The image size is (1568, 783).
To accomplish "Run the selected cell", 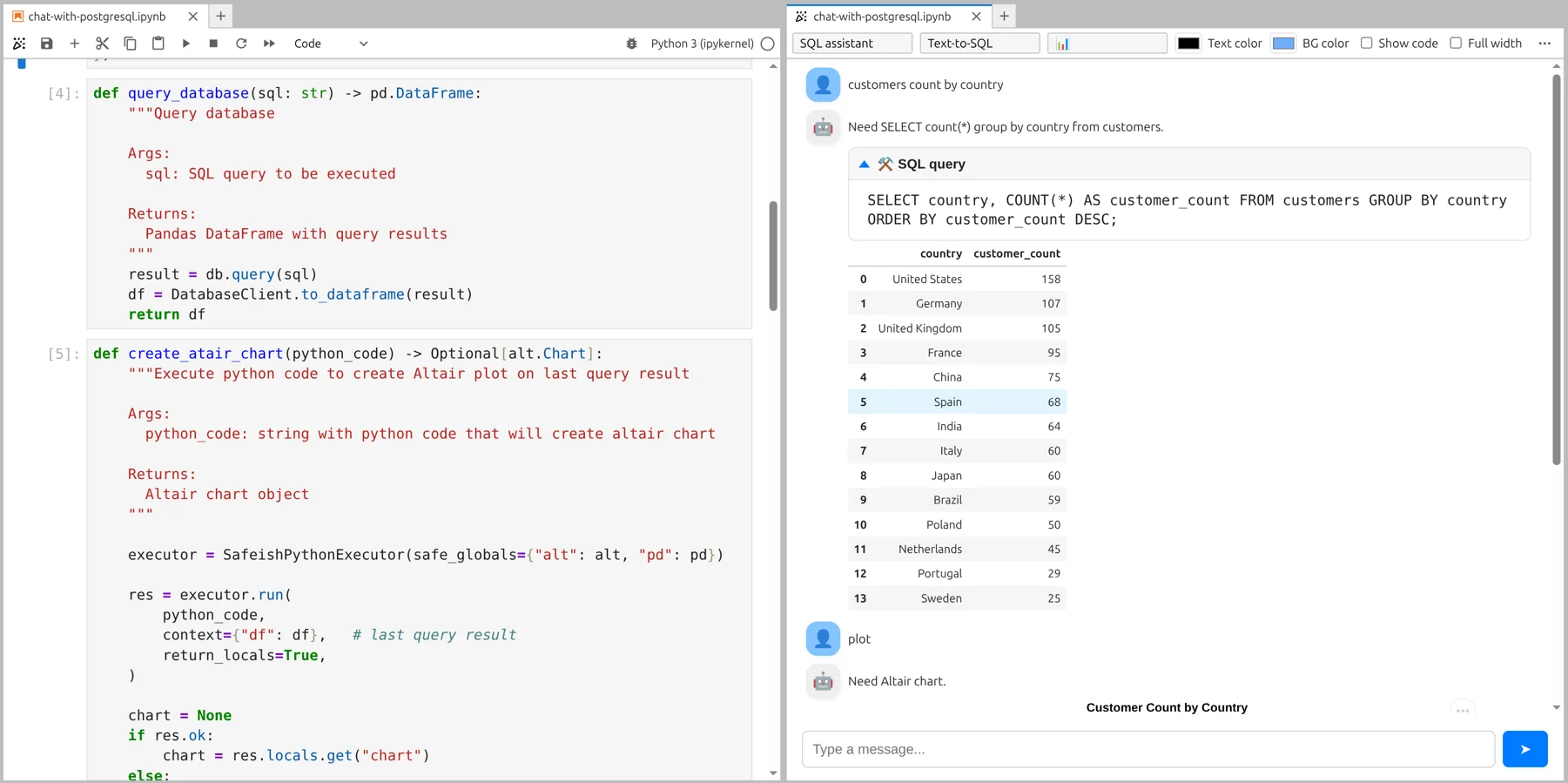I will (185, 44).
